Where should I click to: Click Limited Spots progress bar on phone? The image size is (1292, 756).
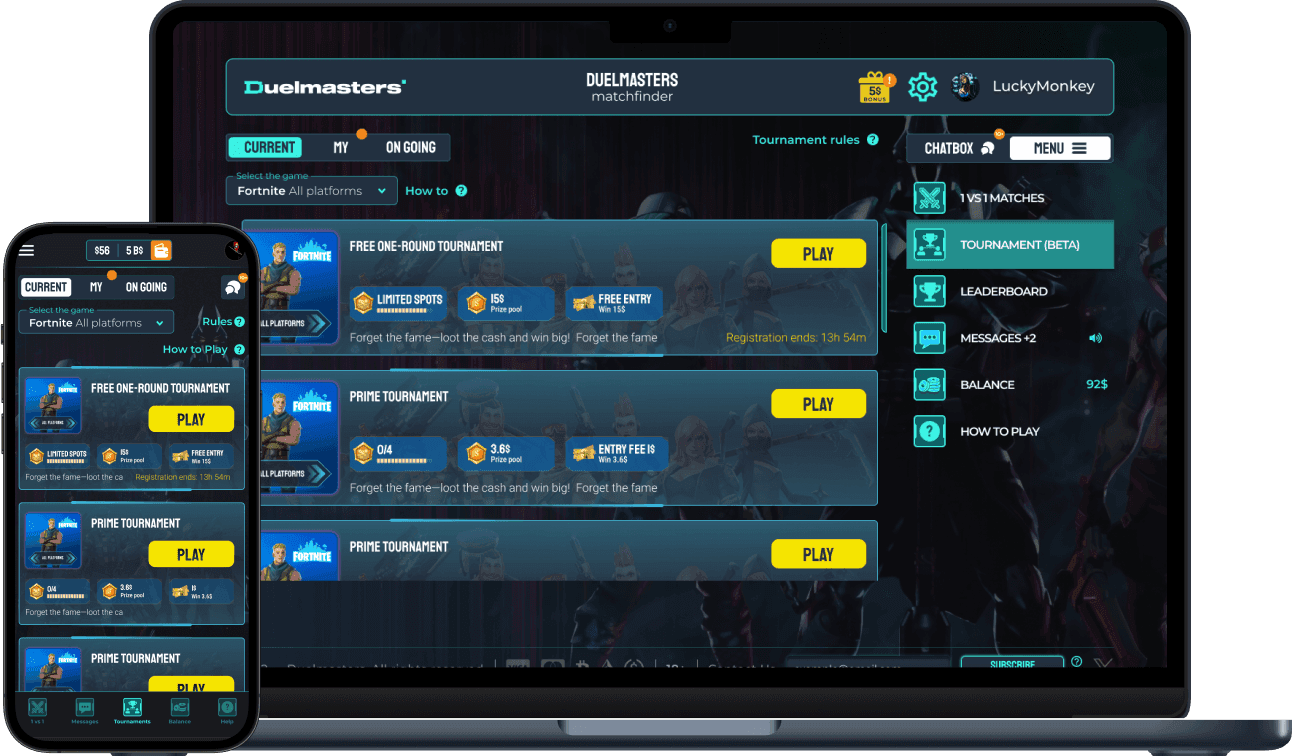tap(66, 461)
